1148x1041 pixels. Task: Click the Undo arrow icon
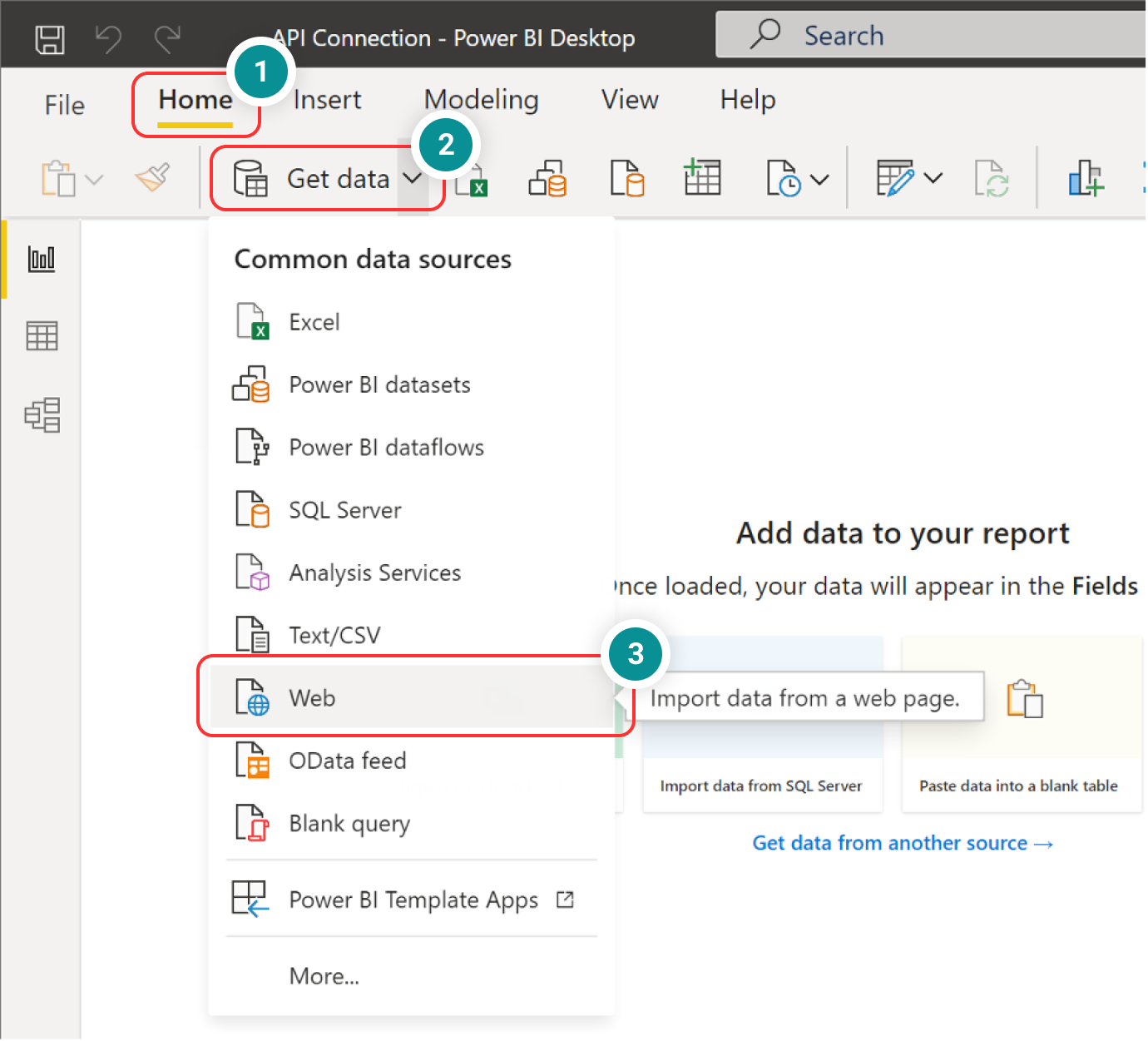(108, 39)
